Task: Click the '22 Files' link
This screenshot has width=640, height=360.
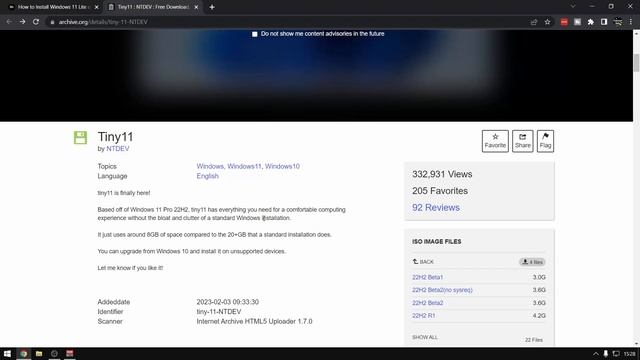Action: point(534,340)
